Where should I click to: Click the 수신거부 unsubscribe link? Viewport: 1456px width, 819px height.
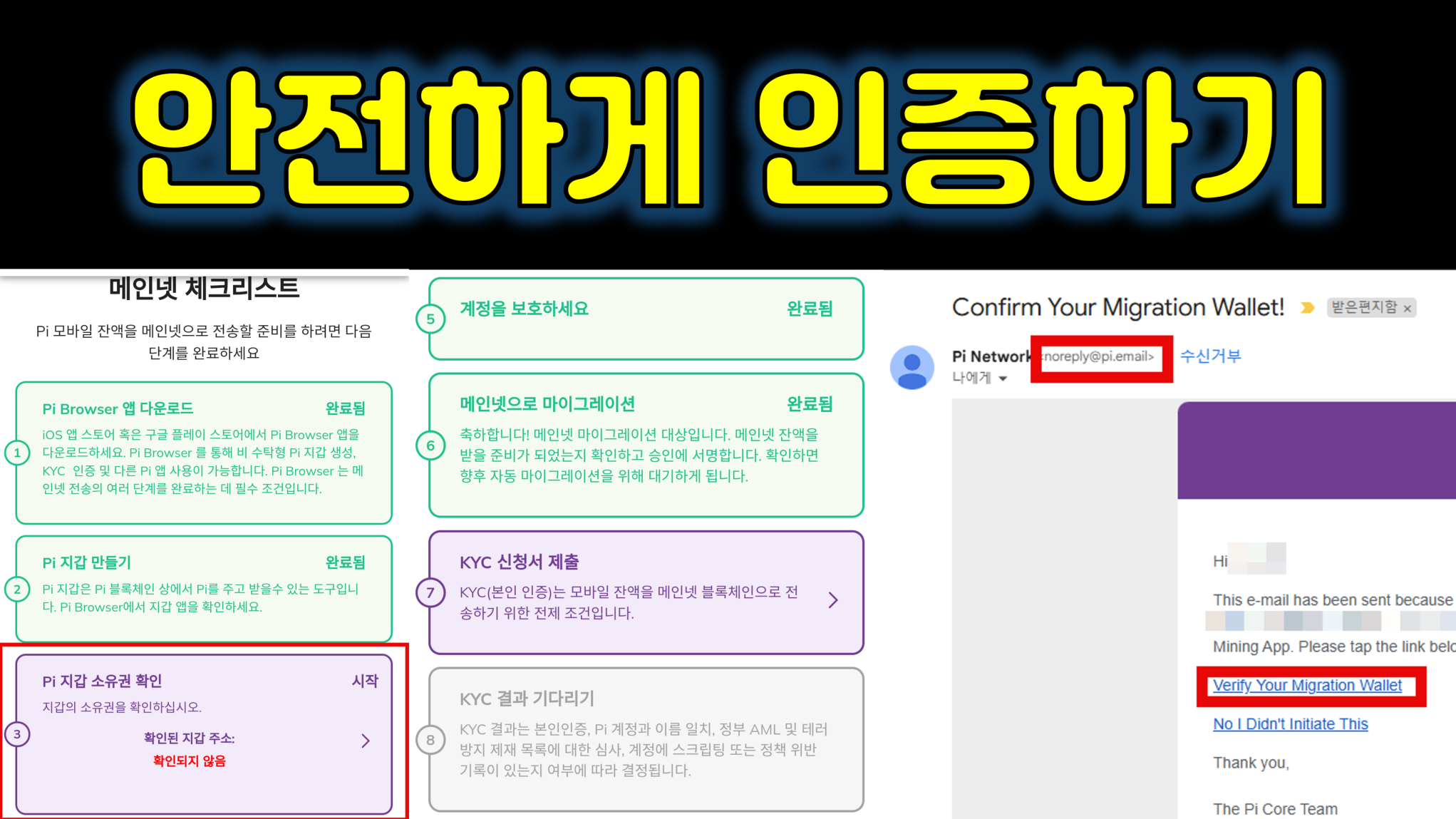[x=1210, y=356]
